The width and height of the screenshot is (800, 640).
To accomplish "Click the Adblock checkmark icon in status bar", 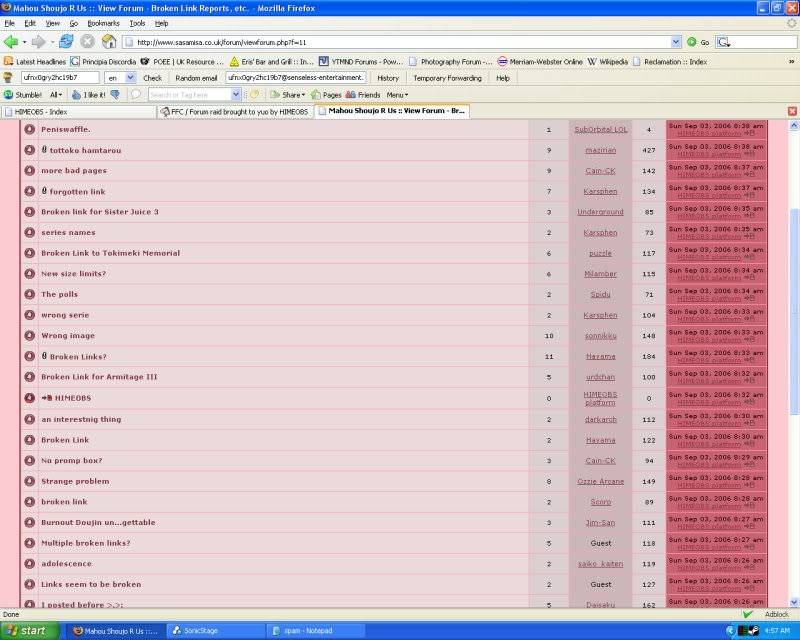I will [x=747, y=614].
